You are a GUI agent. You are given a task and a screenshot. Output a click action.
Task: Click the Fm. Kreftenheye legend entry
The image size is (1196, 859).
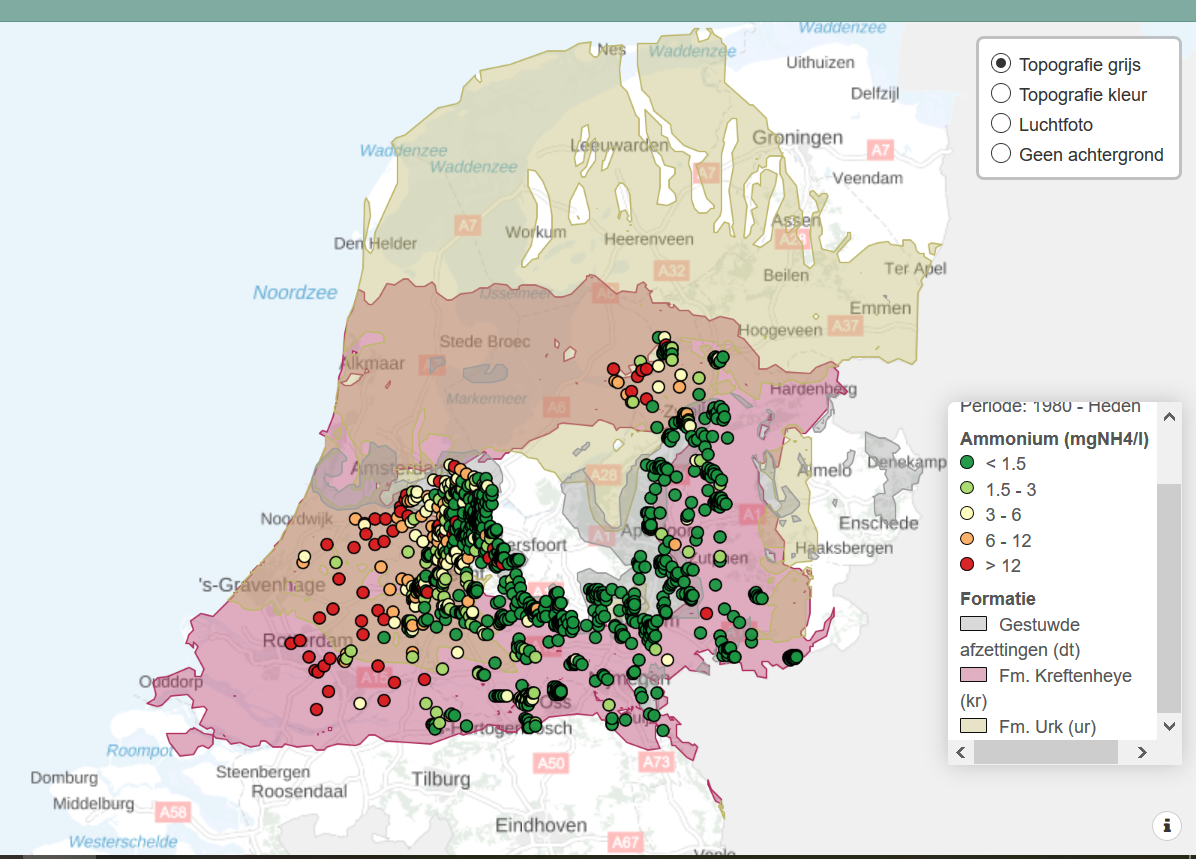pos(1064,676)
